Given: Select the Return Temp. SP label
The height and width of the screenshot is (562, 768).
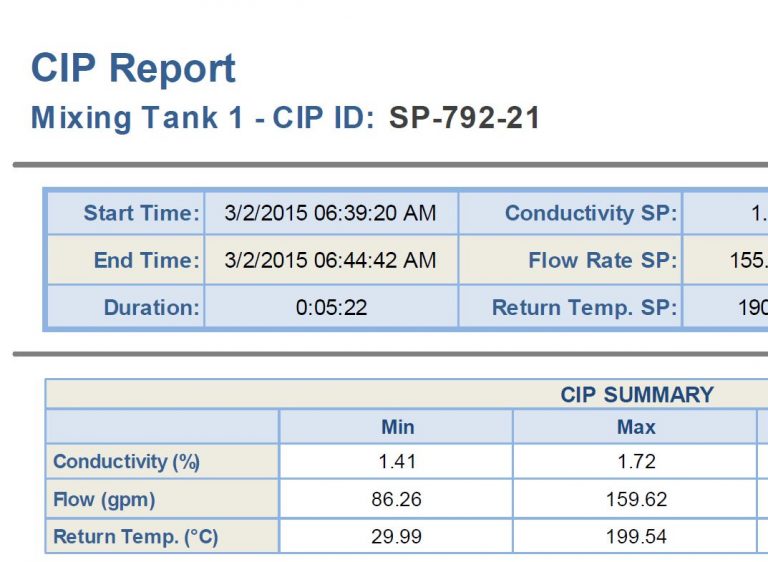Looking at the screenshot, I should tap(584, 307).
